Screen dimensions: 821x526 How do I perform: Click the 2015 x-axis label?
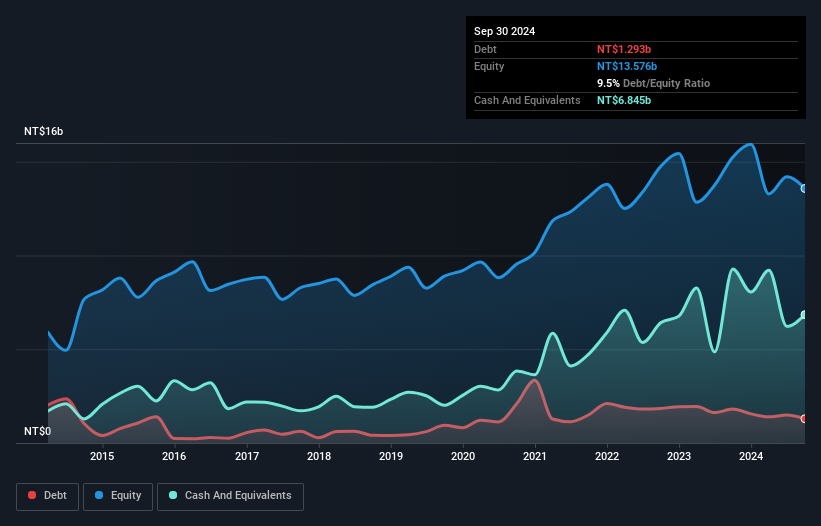point(102,456)
